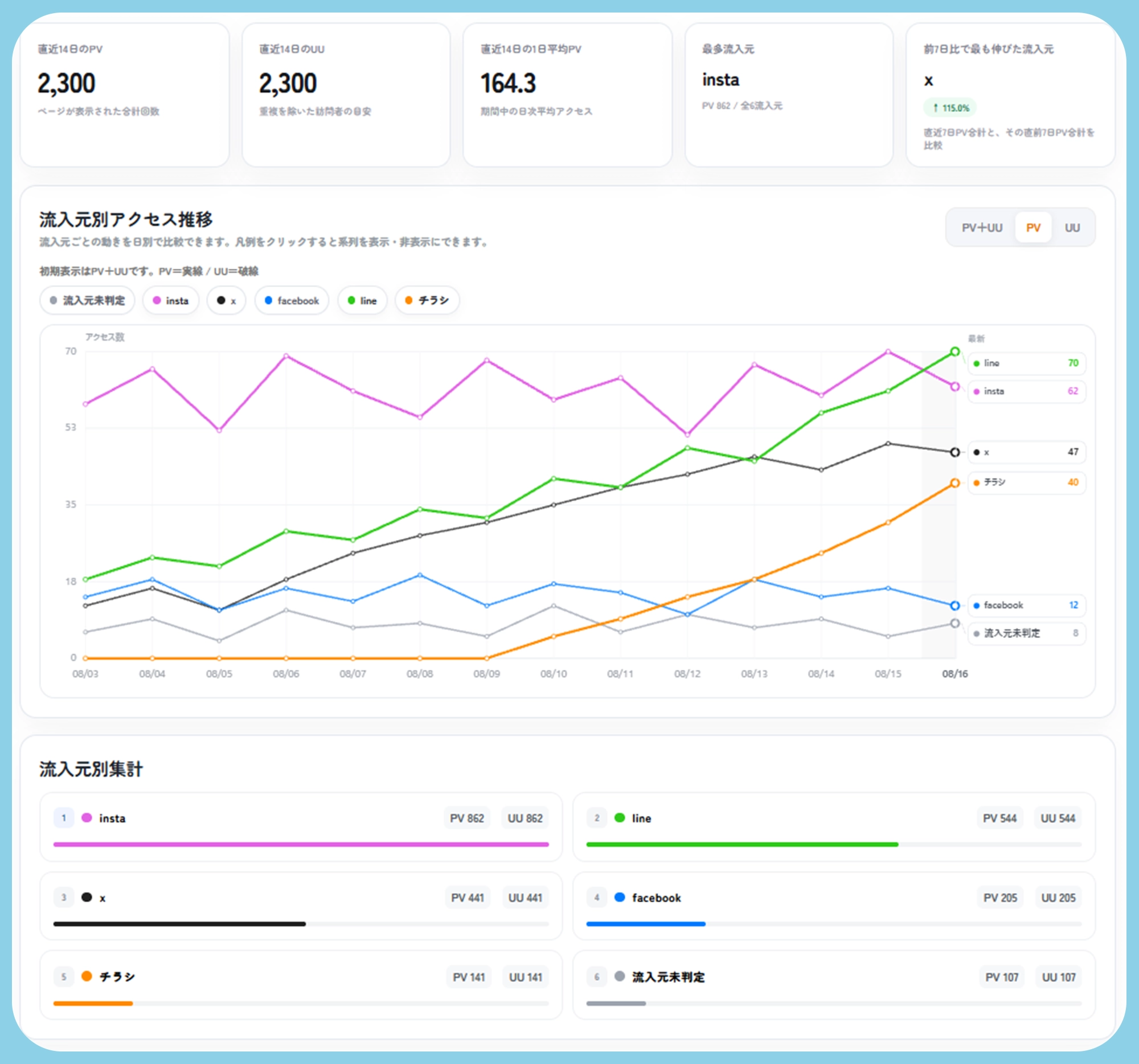
Task: Click the 08/03 date axis label
Action: pos(85,674)
